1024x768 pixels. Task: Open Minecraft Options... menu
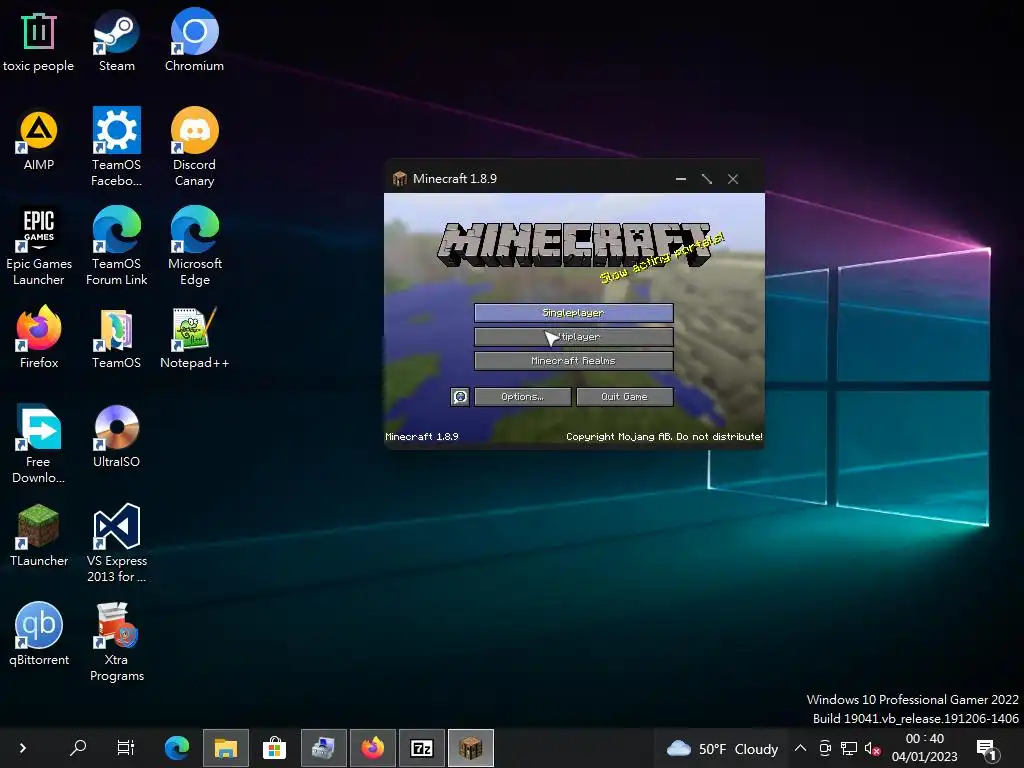coord(522,396)
